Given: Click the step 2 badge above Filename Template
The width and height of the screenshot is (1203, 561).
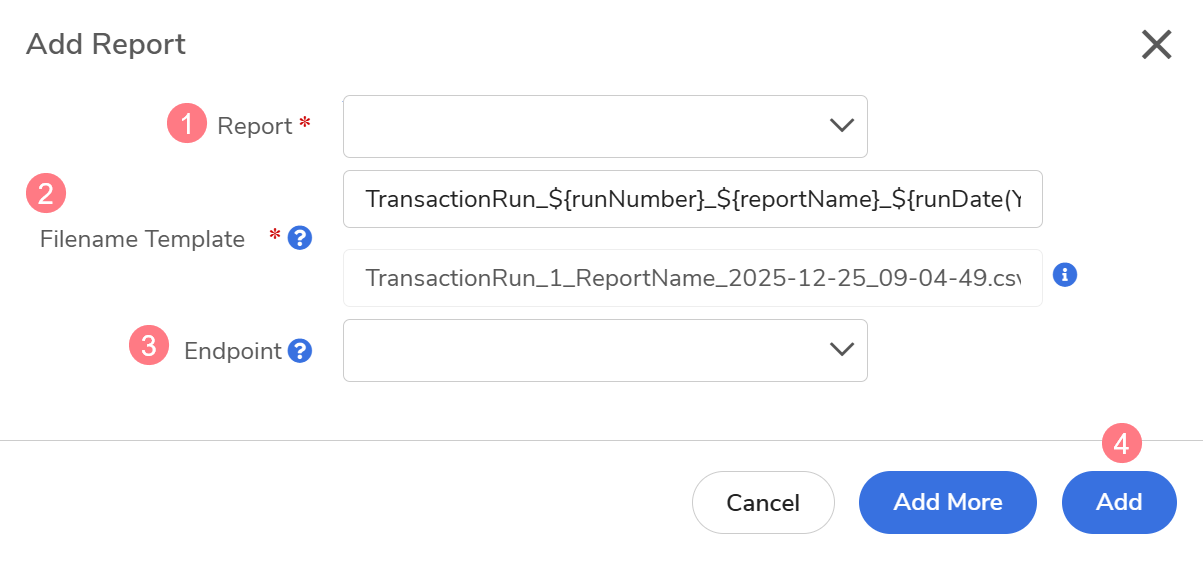Looking at the screenshot, I should 46,192.
